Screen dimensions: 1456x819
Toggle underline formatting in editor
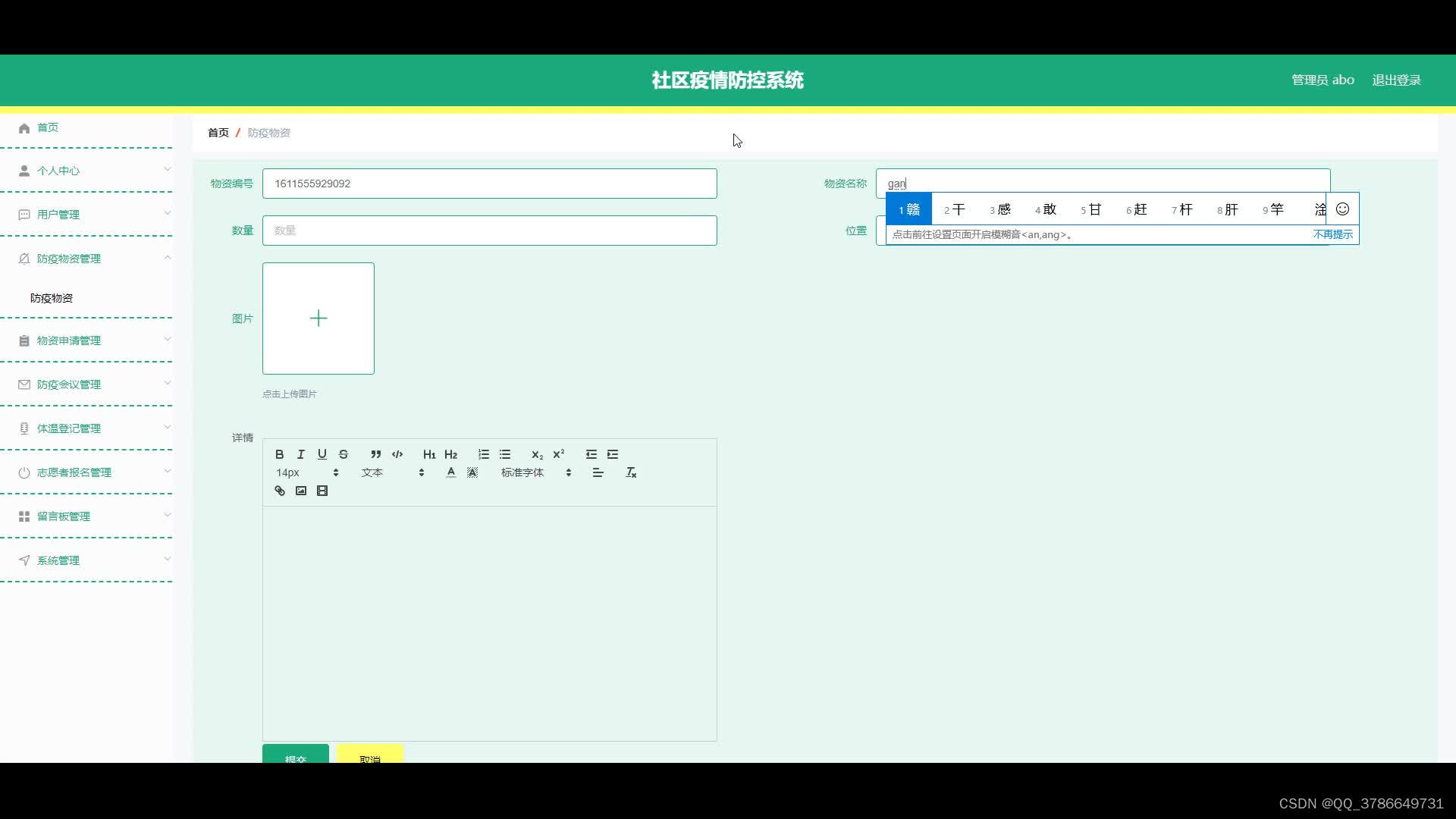point(322,454)
